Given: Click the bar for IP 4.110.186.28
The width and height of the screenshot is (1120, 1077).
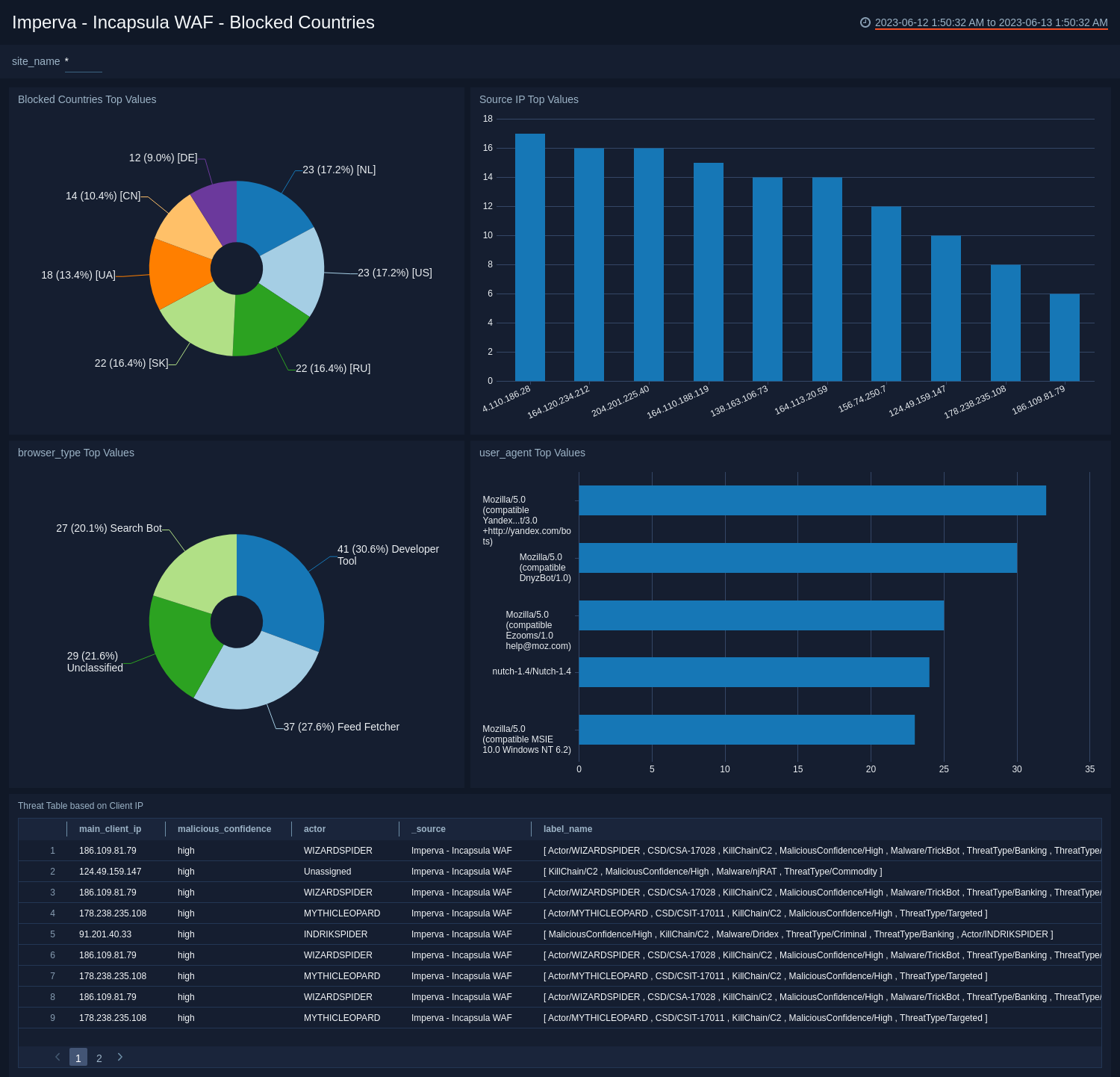Looking at the screenshot, I should coord(529,254).
